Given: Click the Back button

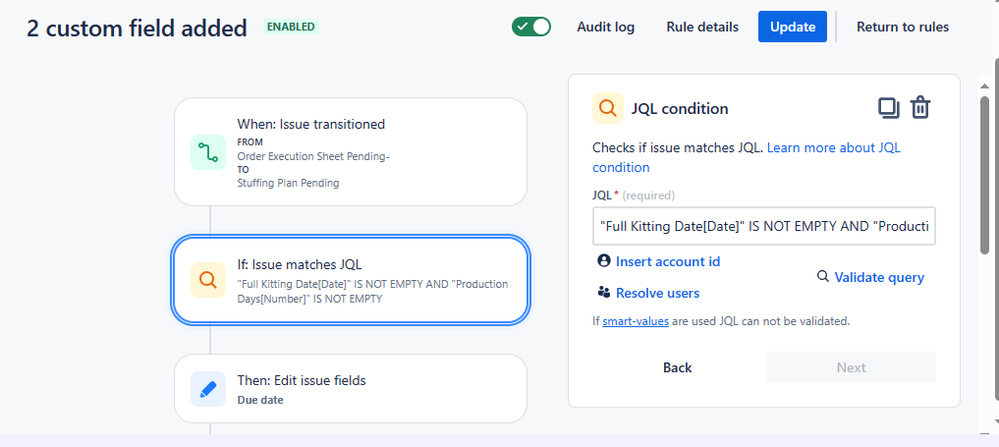Looking at the screenshot, I should [677, 367].
